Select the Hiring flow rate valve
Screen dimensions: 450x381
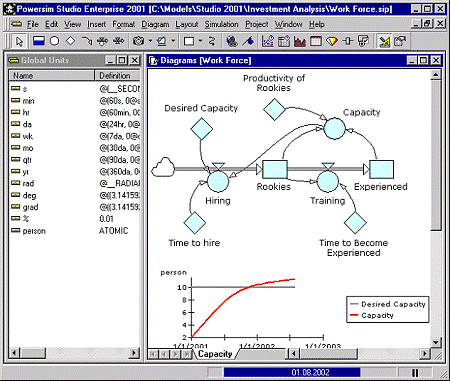[218, 181]
